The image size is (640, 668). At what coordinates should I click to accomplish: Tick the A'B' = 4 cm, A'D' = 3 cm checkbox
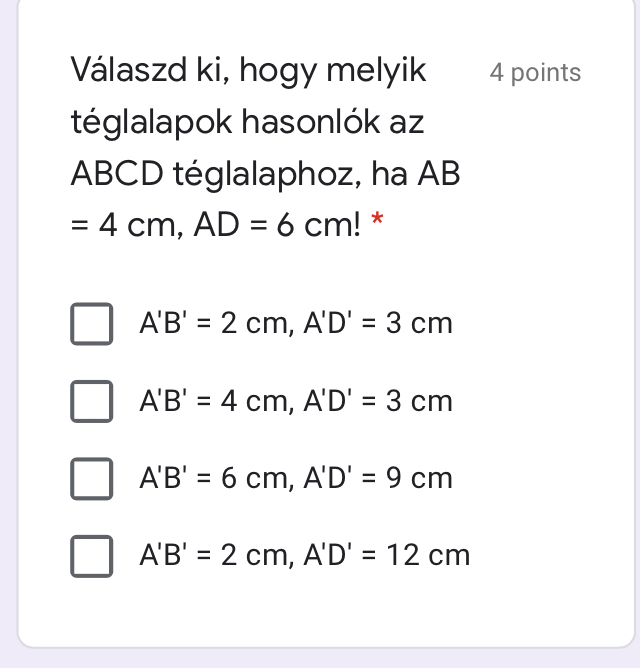tap(91, 401)
